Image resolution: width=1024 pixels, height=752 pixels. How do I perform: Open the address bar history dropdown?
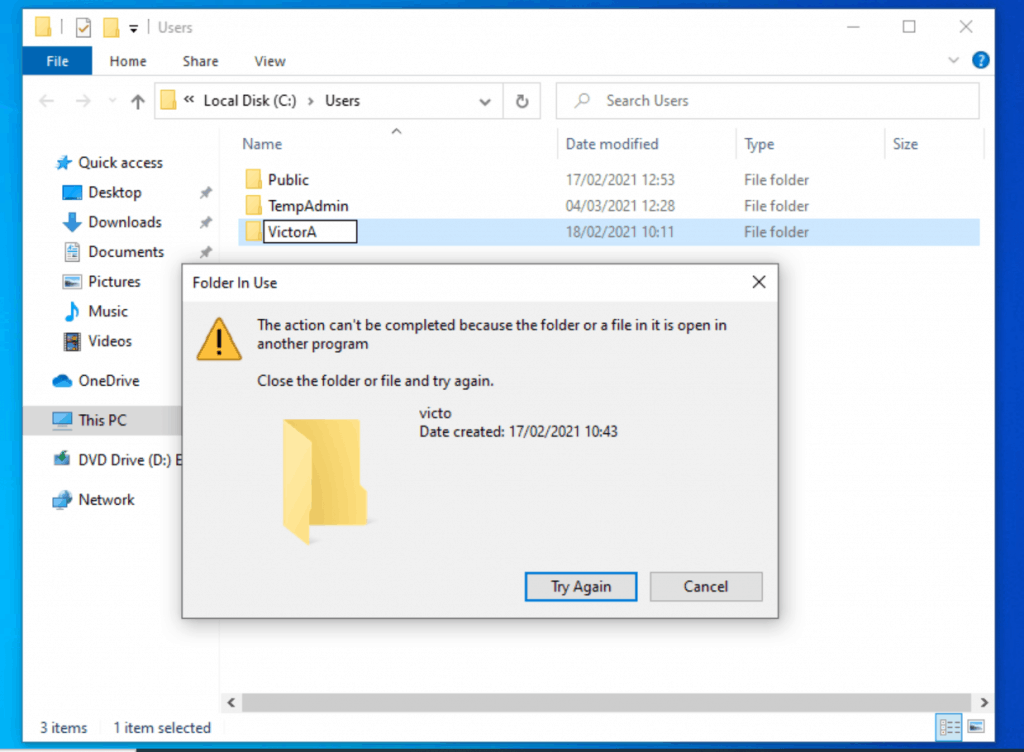click(485, 102)
